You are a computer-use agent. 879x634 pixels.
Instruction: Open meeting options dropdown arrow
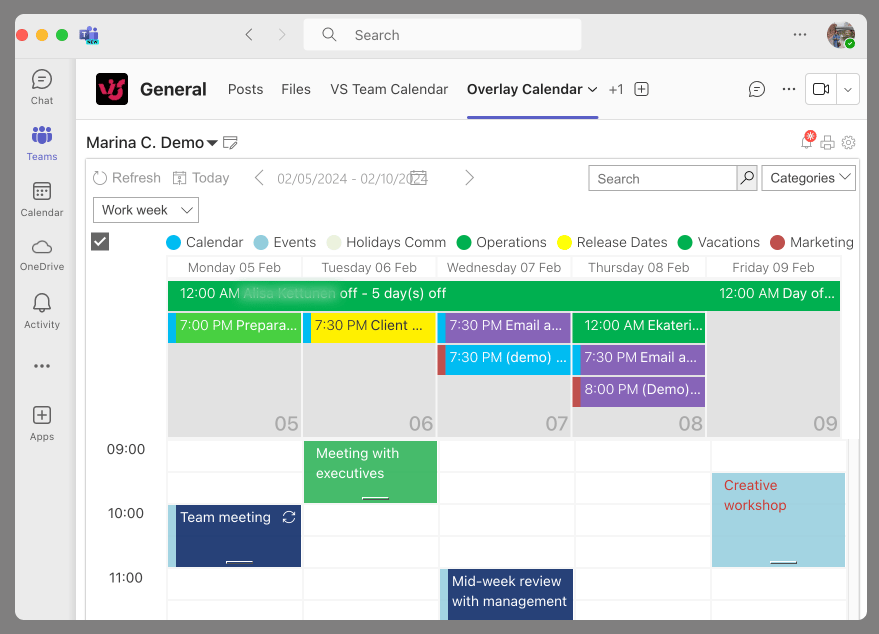point(848,89)
